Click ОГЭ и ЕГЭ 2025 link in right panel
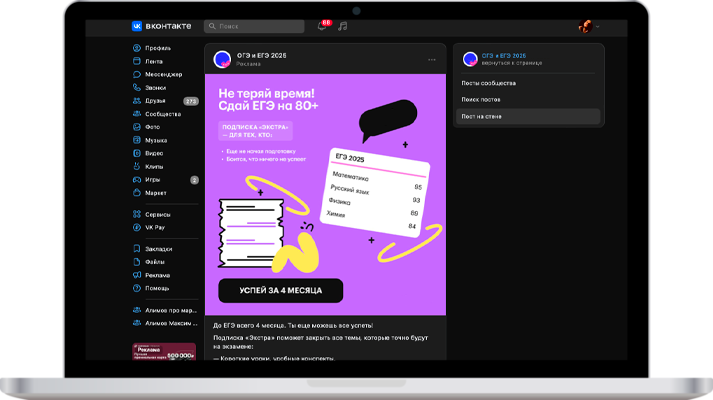The width and height of the screenshot is (713, 400). [x=504, y=55]
